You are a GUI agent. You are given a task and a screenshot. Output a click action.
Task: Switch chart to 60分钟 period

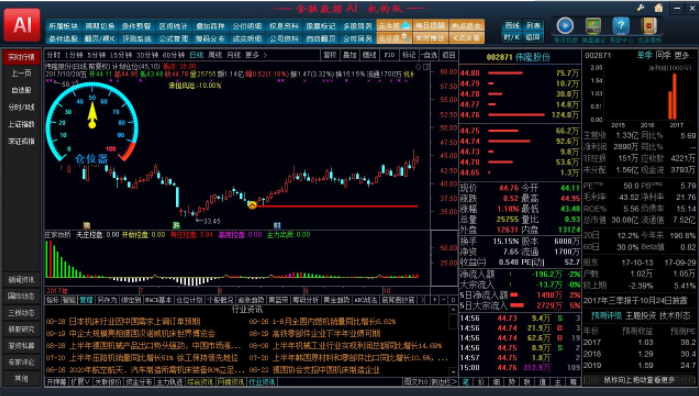click(x=173, y=55)
